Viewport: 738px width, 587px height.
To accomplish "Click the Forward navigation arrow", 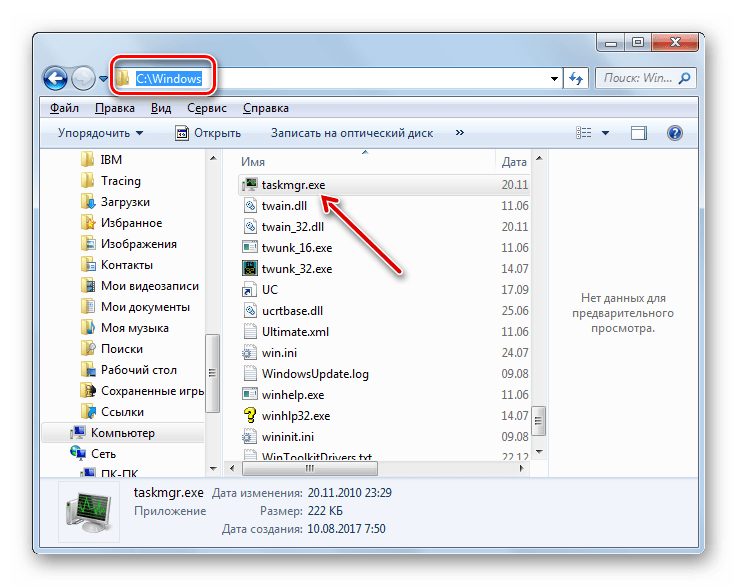I will [x=83, y=78].
